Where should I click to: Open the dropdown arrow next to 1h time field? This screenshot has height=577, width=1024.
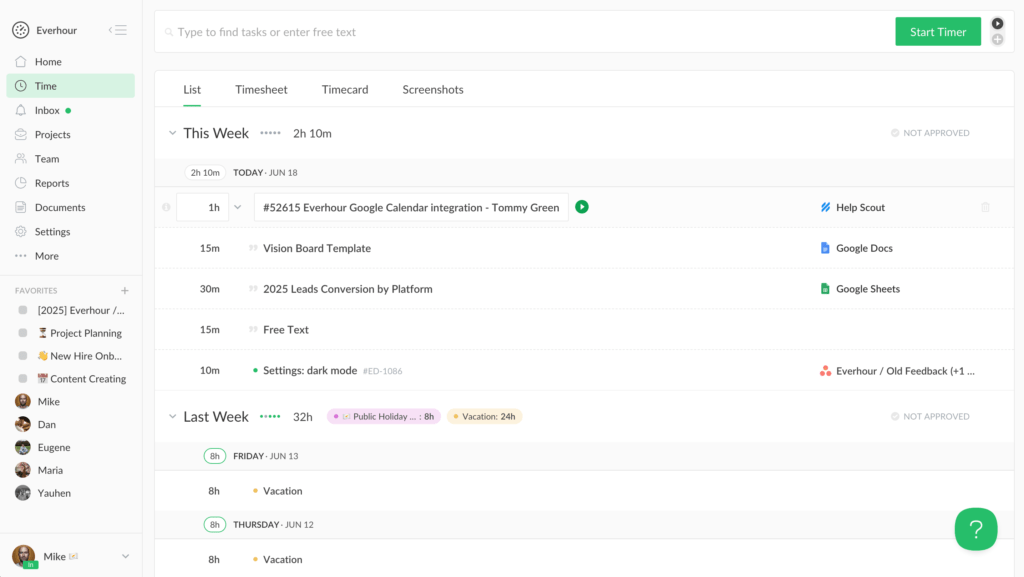coord(238,207)
